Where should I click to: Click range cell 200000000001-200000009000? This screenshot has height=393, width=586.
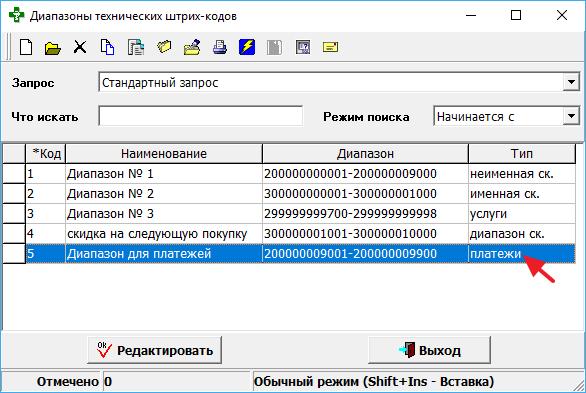click(x=365, y=174)
